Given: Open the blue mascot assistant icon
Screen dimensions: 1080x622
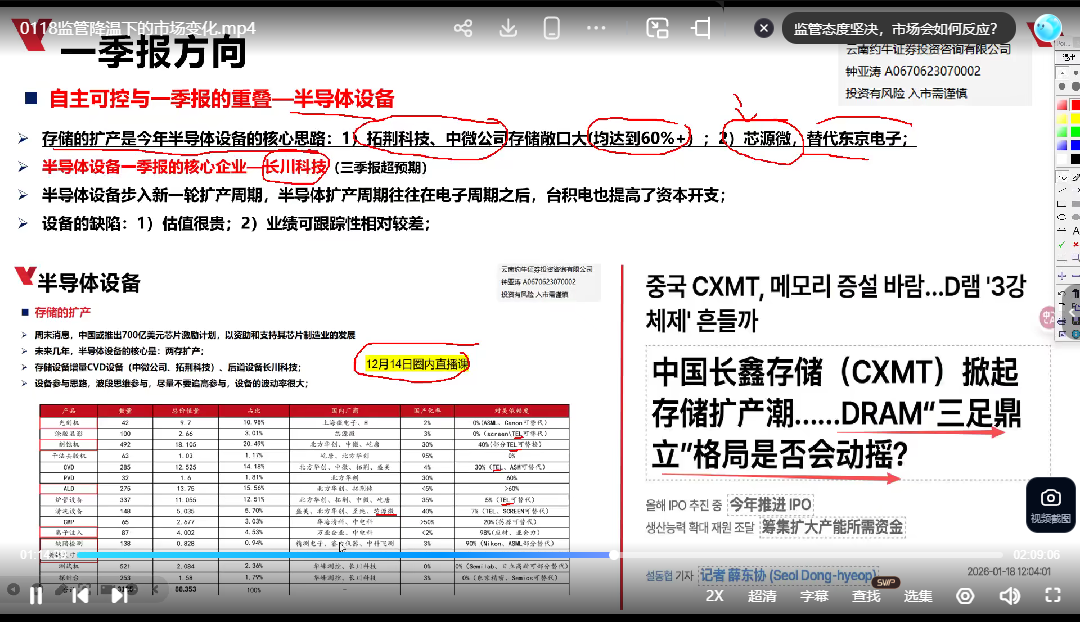Looking at the screenshot, I should click(1048, 28).
